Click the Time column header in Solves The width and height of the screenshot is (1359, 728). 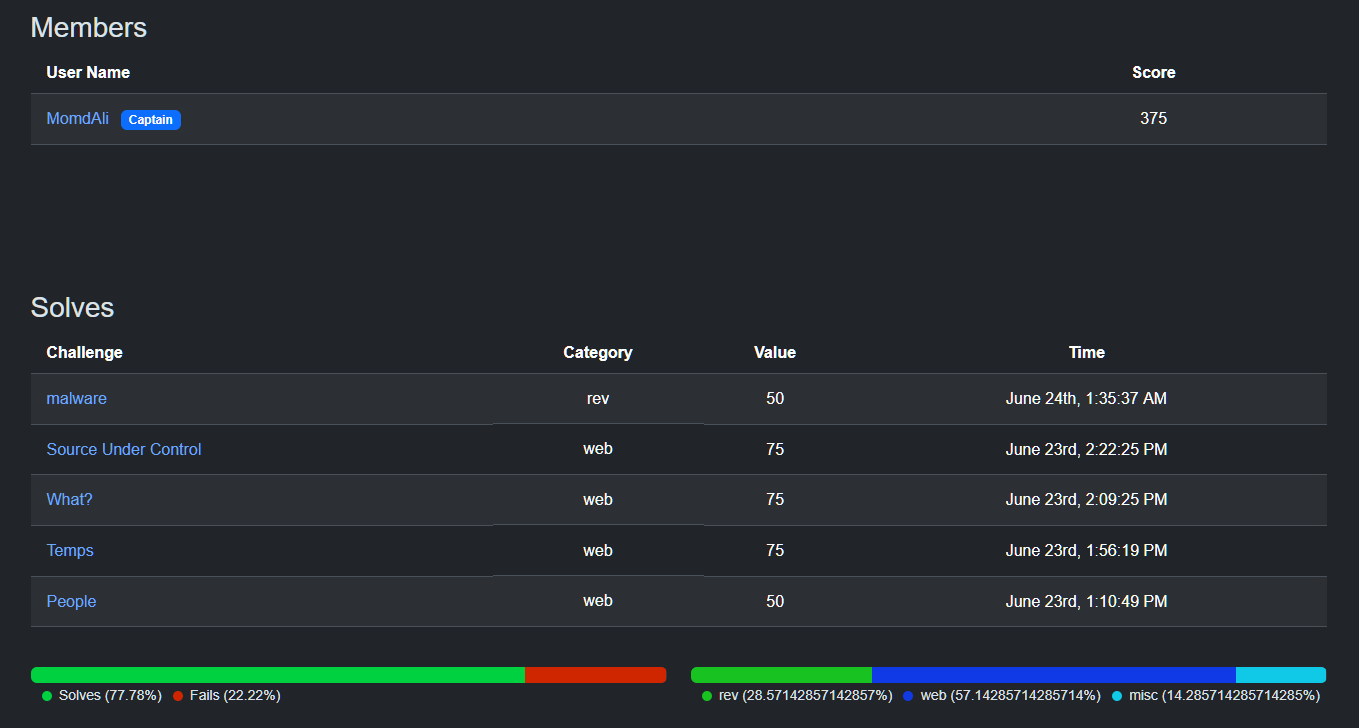1087,353
